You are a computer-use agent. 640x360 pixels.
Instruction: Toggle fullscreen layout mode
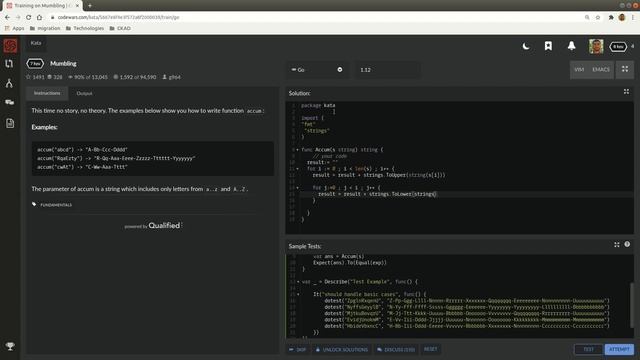(x=625, y=69)
